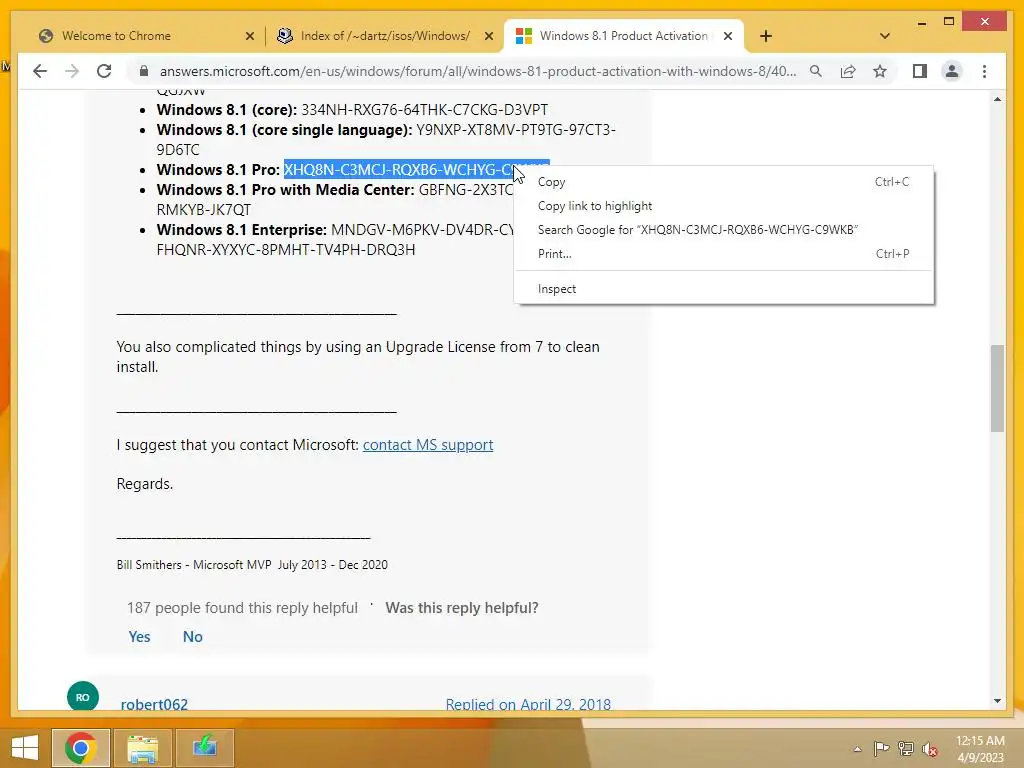Screen dimensions: 1024x768
Task: Open the installer icon in the taskbar
Action: pyautogui.click(x=205, y=747)
